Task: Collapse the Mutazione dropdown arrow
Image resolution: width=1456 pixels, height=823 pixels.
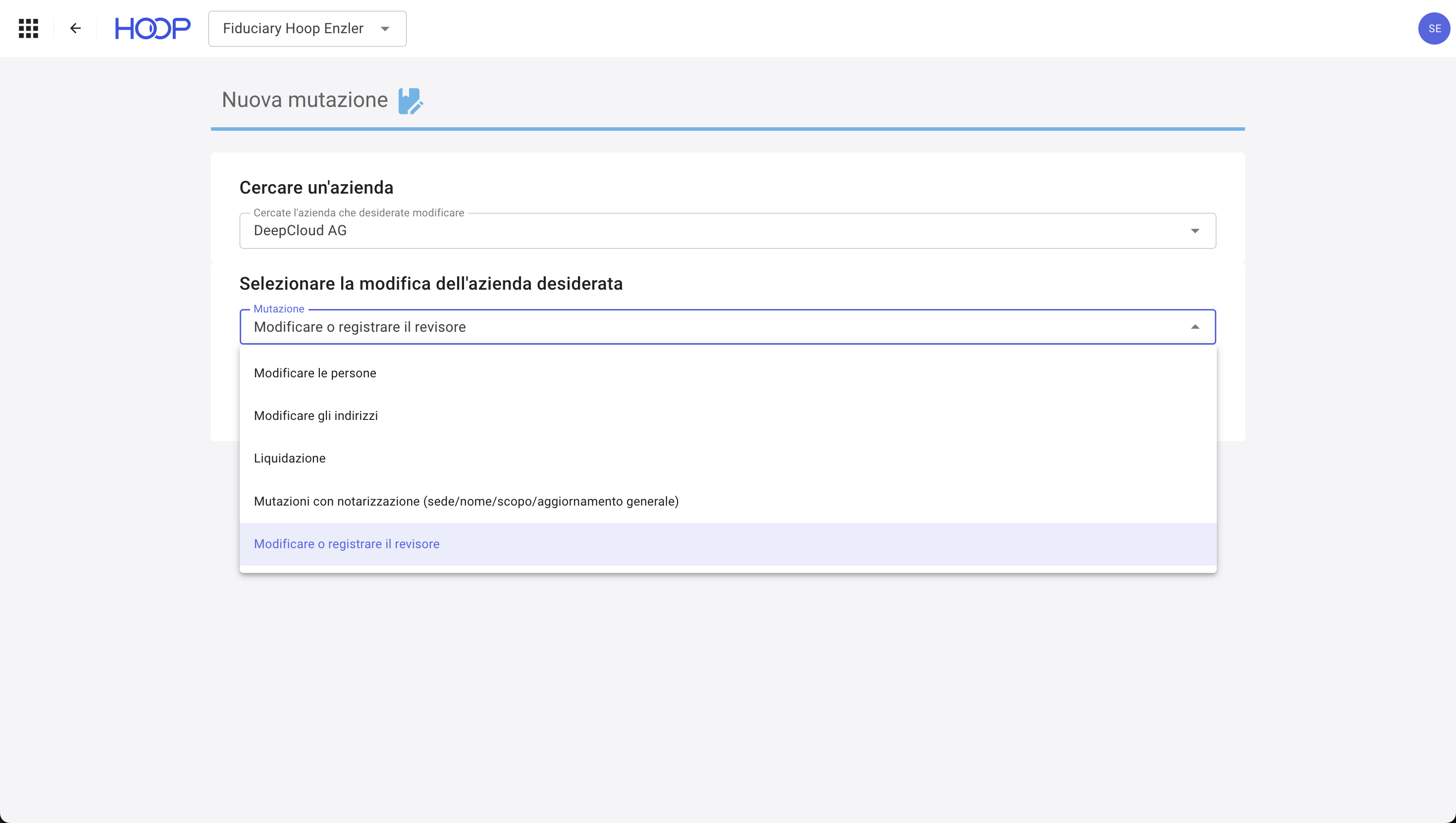Action: click(x=1195, y=327)
